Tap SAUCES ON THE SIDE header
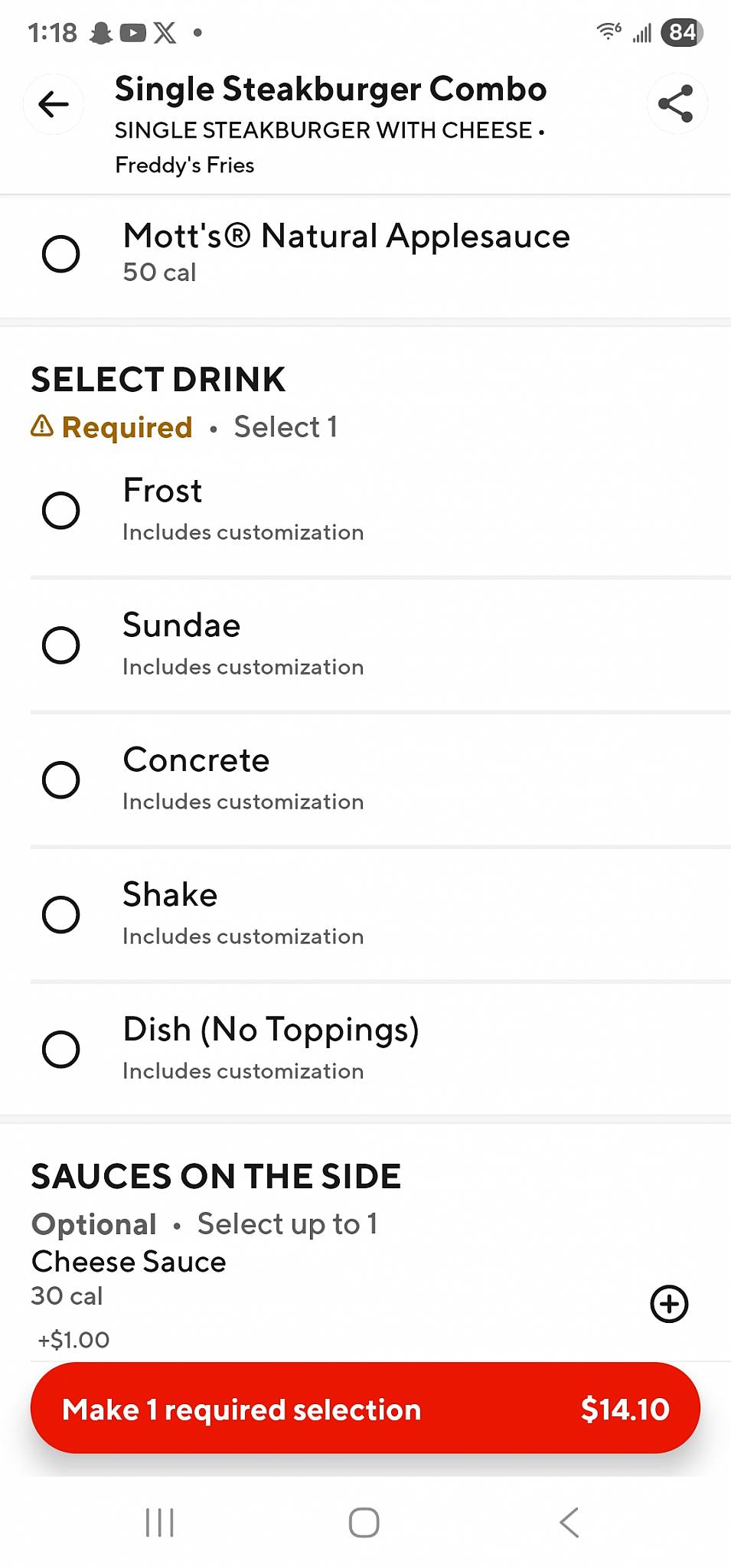Image resolution: width=731 pixels, height=1568 pixels. coord(216,1177)
